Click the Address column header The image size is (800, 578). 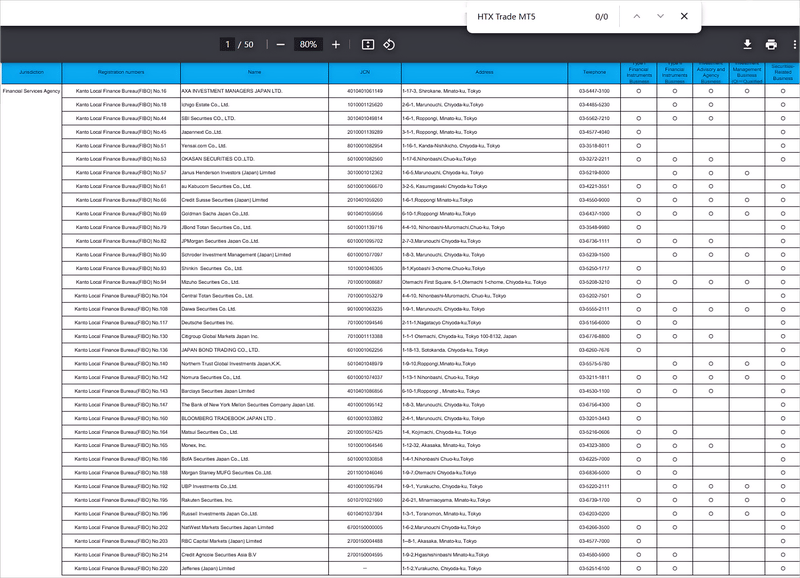point(484,72)
